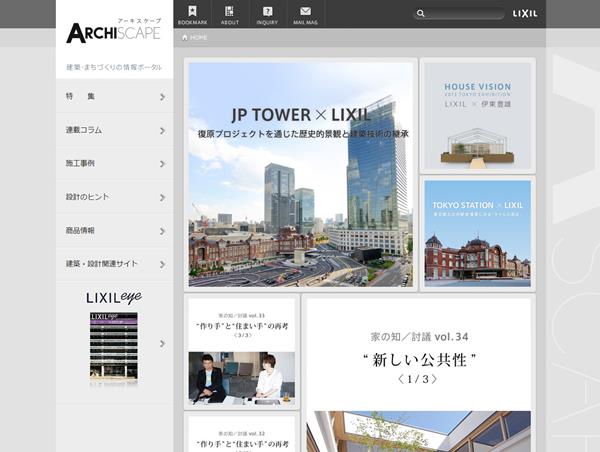Open the LIXIL eye magazine cover thumbnail
The image size is (600, 452).
click(x=114, y=346)
